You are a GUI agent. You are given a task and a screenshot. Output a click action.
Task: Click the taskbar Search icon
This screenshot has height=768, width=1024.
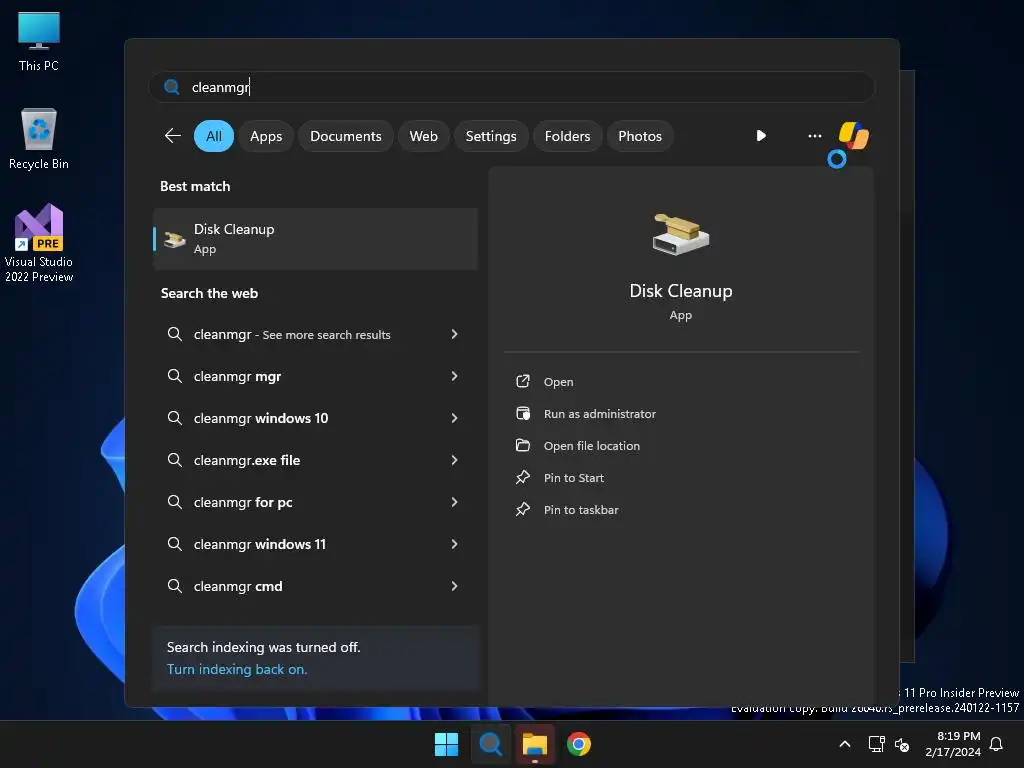490,744
